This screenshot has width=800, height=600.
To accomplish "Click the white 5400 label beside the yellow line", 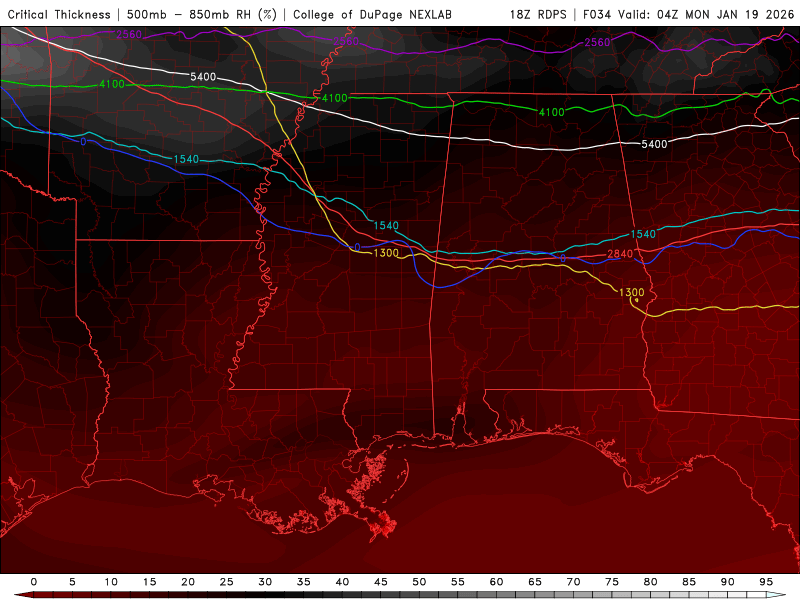I will (x=203, y=77).
